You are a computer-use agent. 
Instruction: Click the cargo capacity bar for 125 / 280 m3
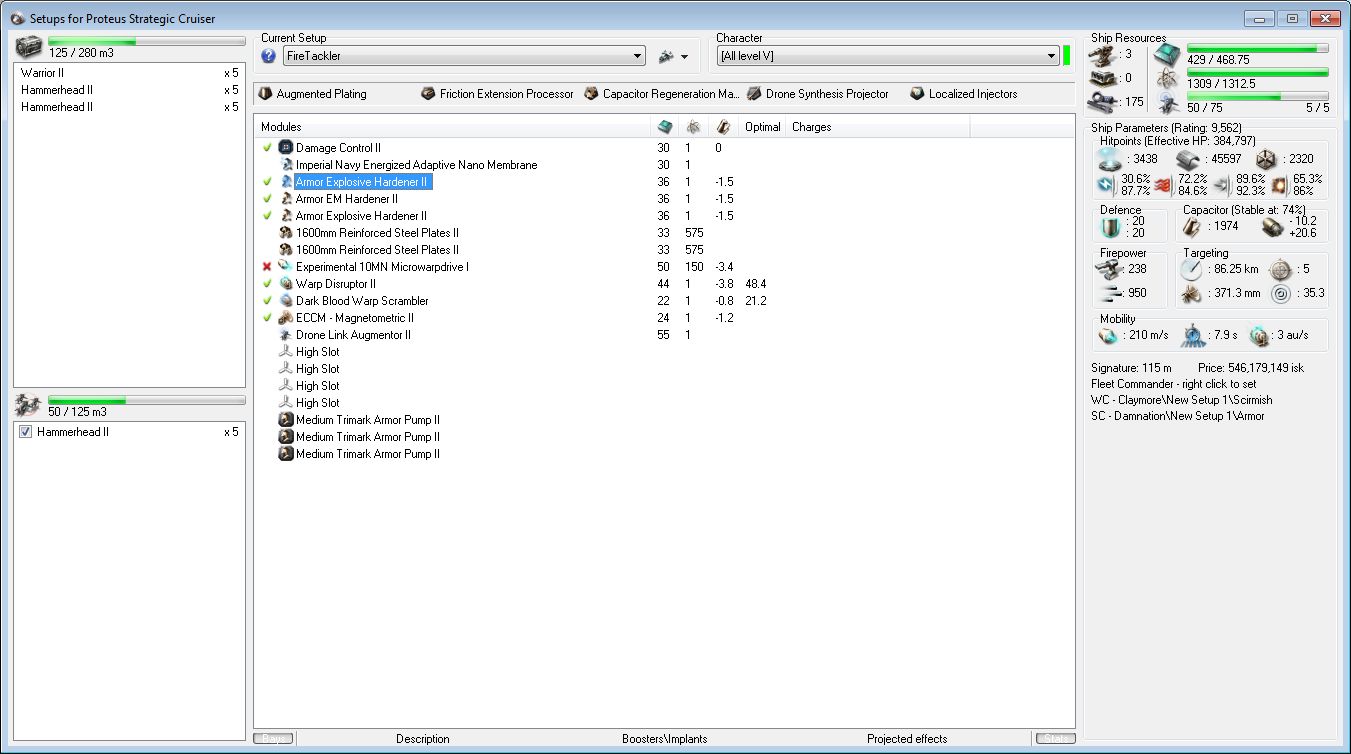coord(146,41)
